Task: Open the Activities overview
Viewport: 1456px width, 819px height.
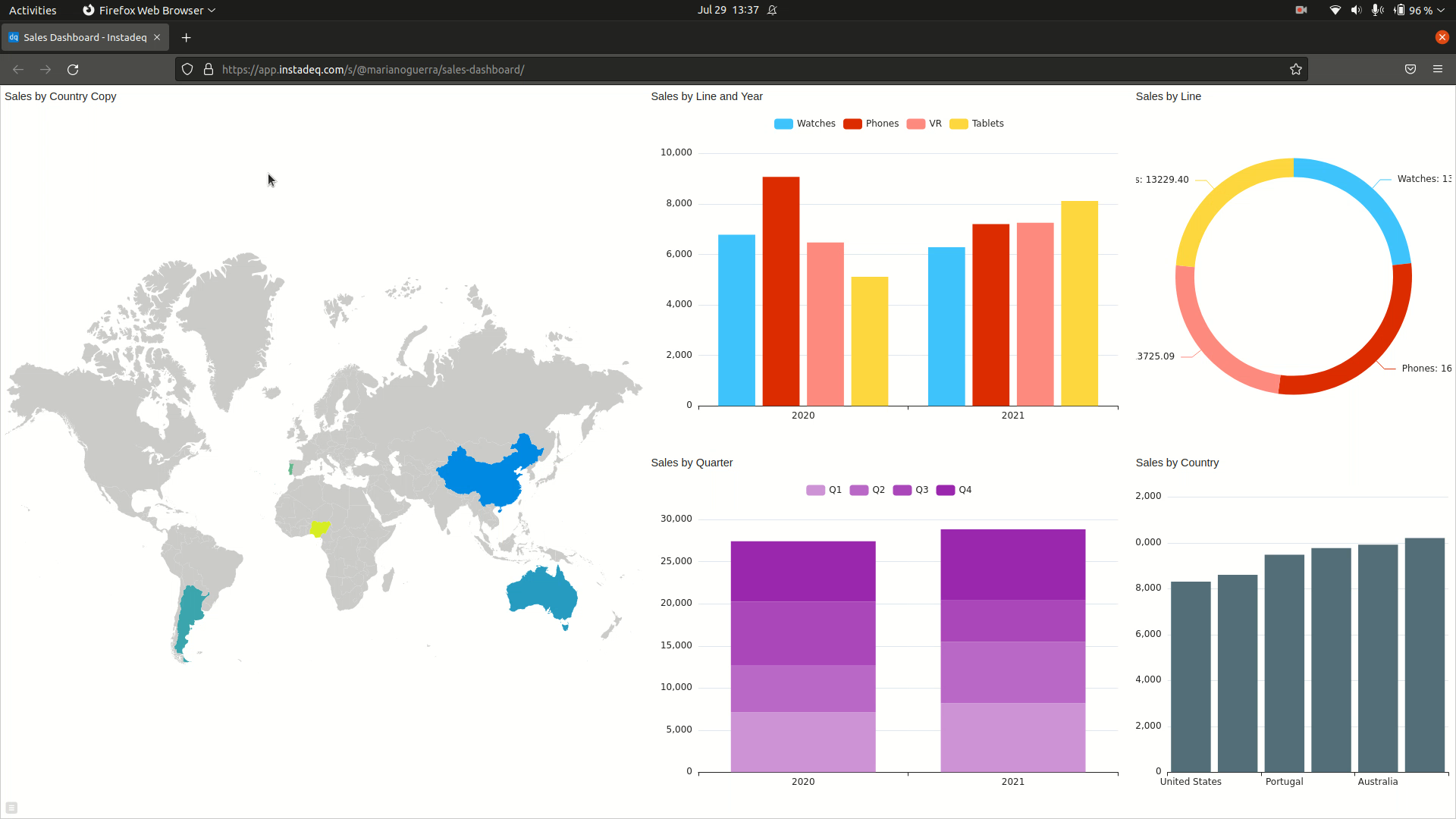Action: [x=33, y=10]
